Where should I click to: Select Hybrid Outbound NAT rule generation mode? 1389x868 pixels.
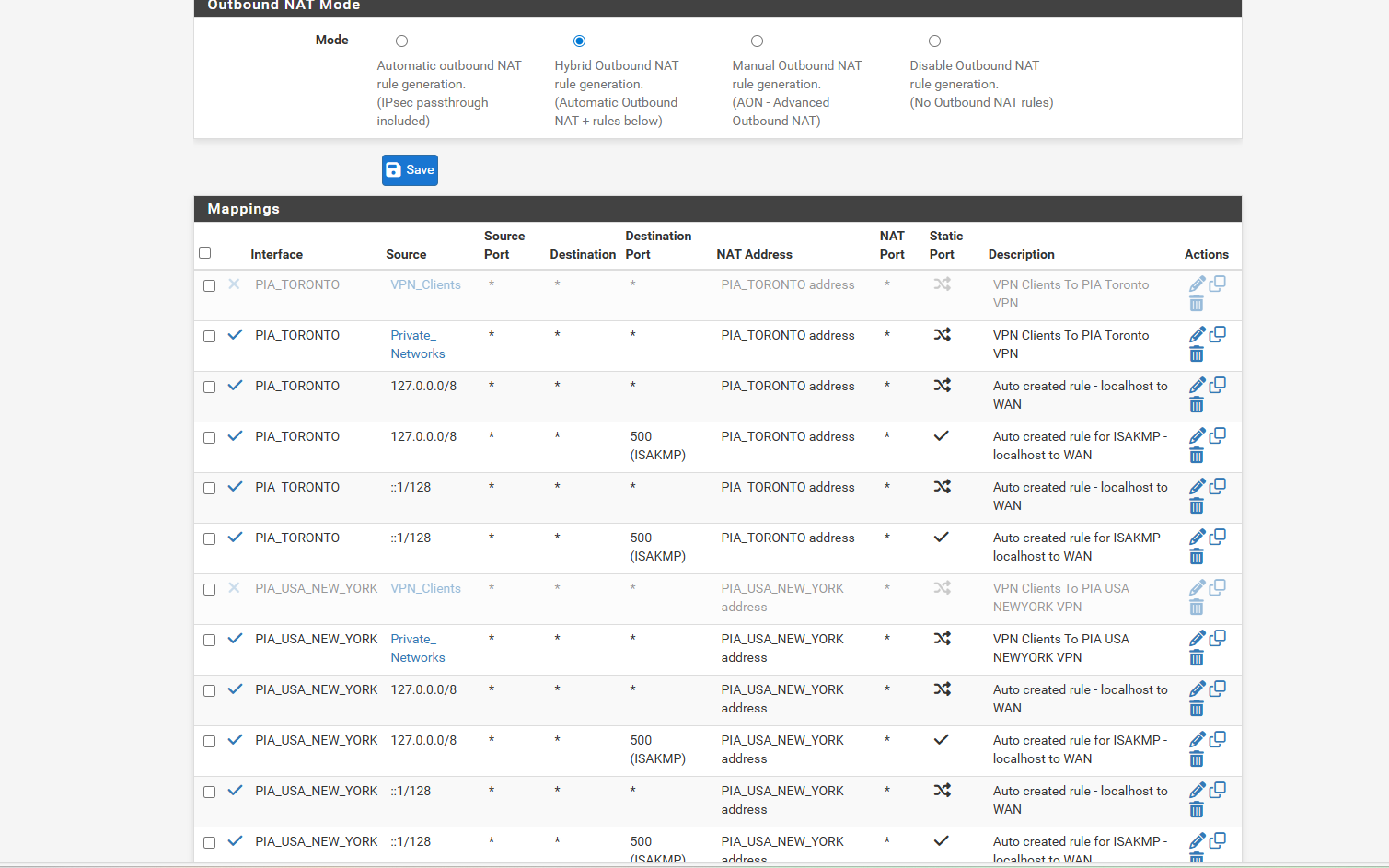(x=579, y=41)
